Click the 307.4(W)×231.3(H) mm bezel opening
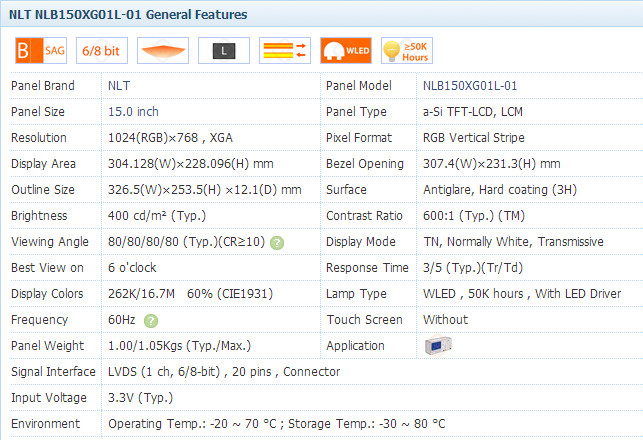This screenshot has width=643, height=440. pyautogui.click(x=492, y=164)
